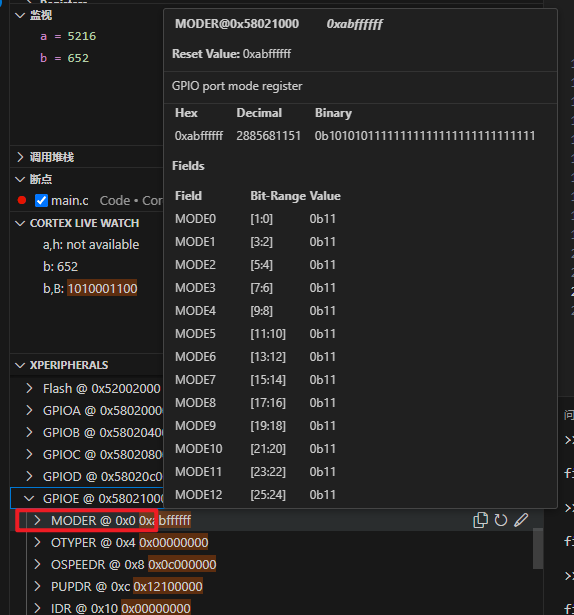This screenshot has width=574, height=615.
Task: Edit the MODER register value with pencil icon
Action: [x=521, y=520]
